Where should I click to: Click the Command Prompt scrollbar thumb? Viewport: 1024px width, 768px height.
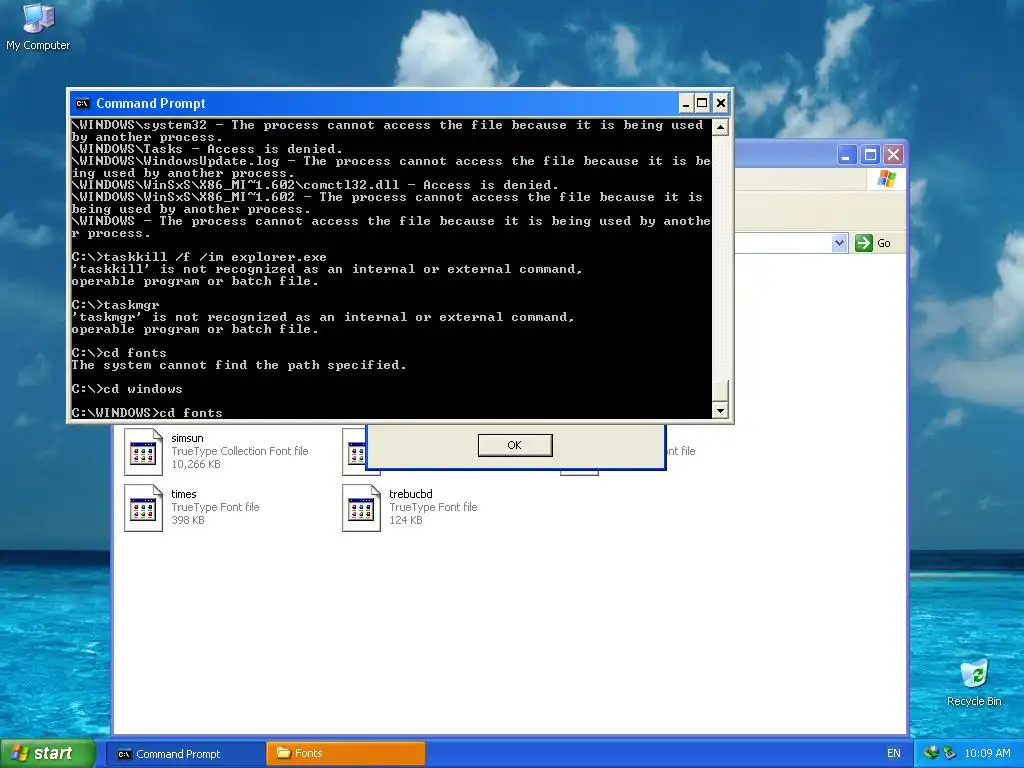(x=720, y=391)
